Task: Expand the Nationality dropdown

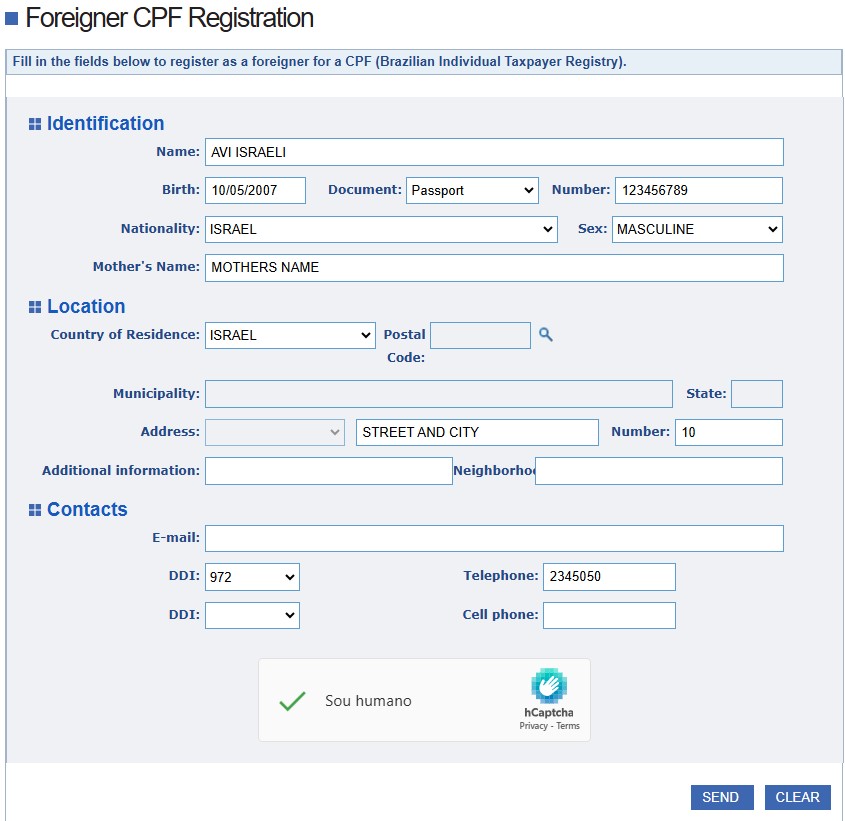Action: (380, 229)
